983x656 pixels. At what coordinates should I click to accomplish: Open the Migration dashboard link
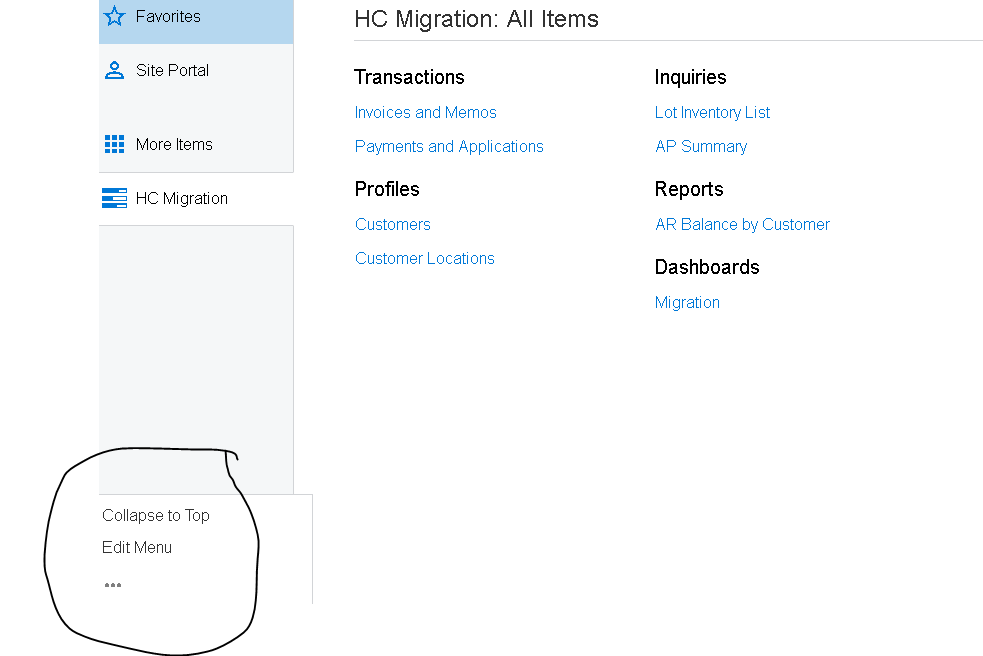coord(687,302)
